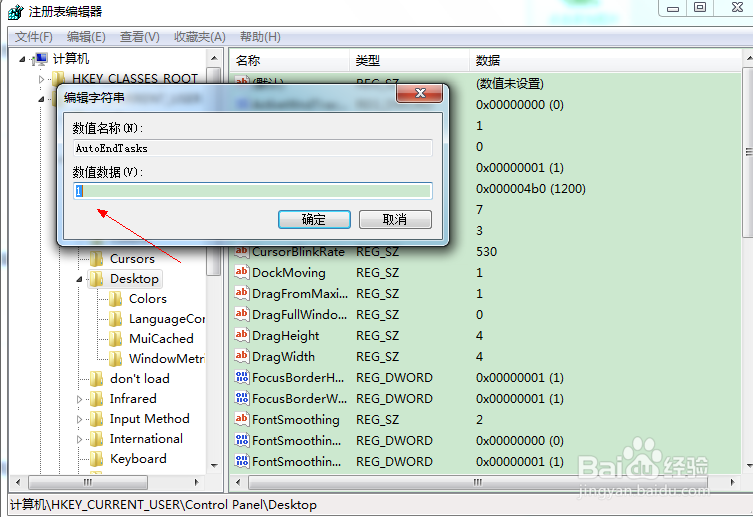Click the data value 530
The image size is (753, 517).
point(486,252)
